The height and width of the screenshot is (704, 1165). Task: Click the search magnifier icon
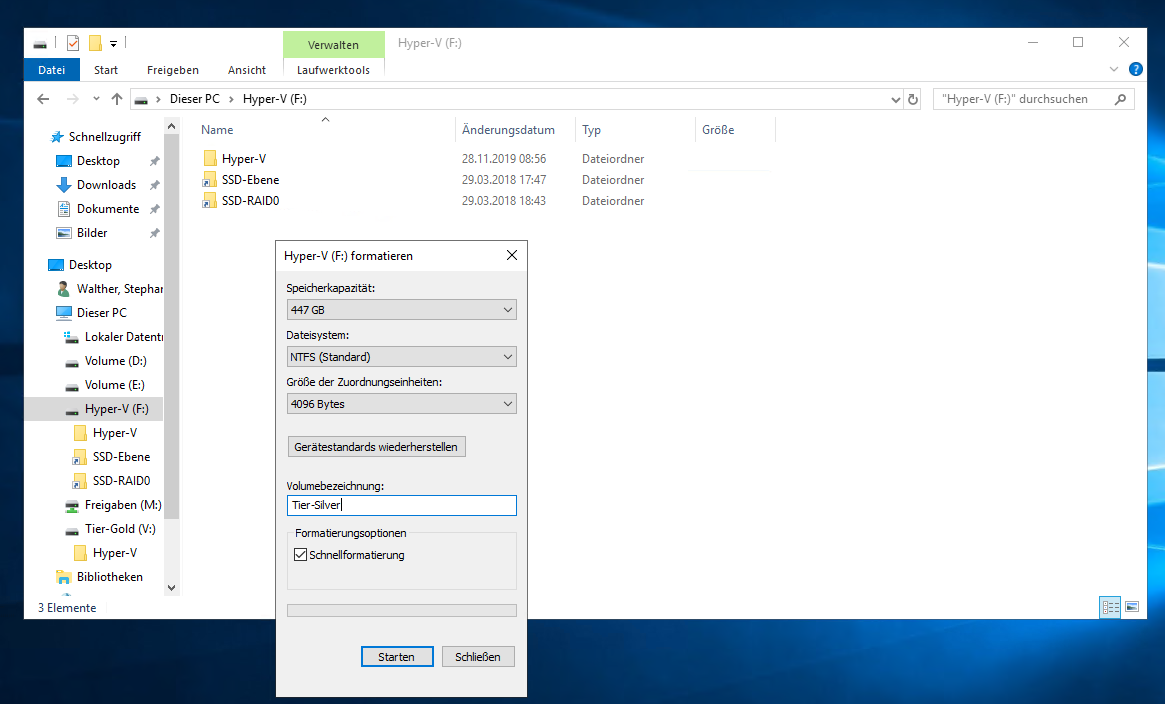point(1120,99)
